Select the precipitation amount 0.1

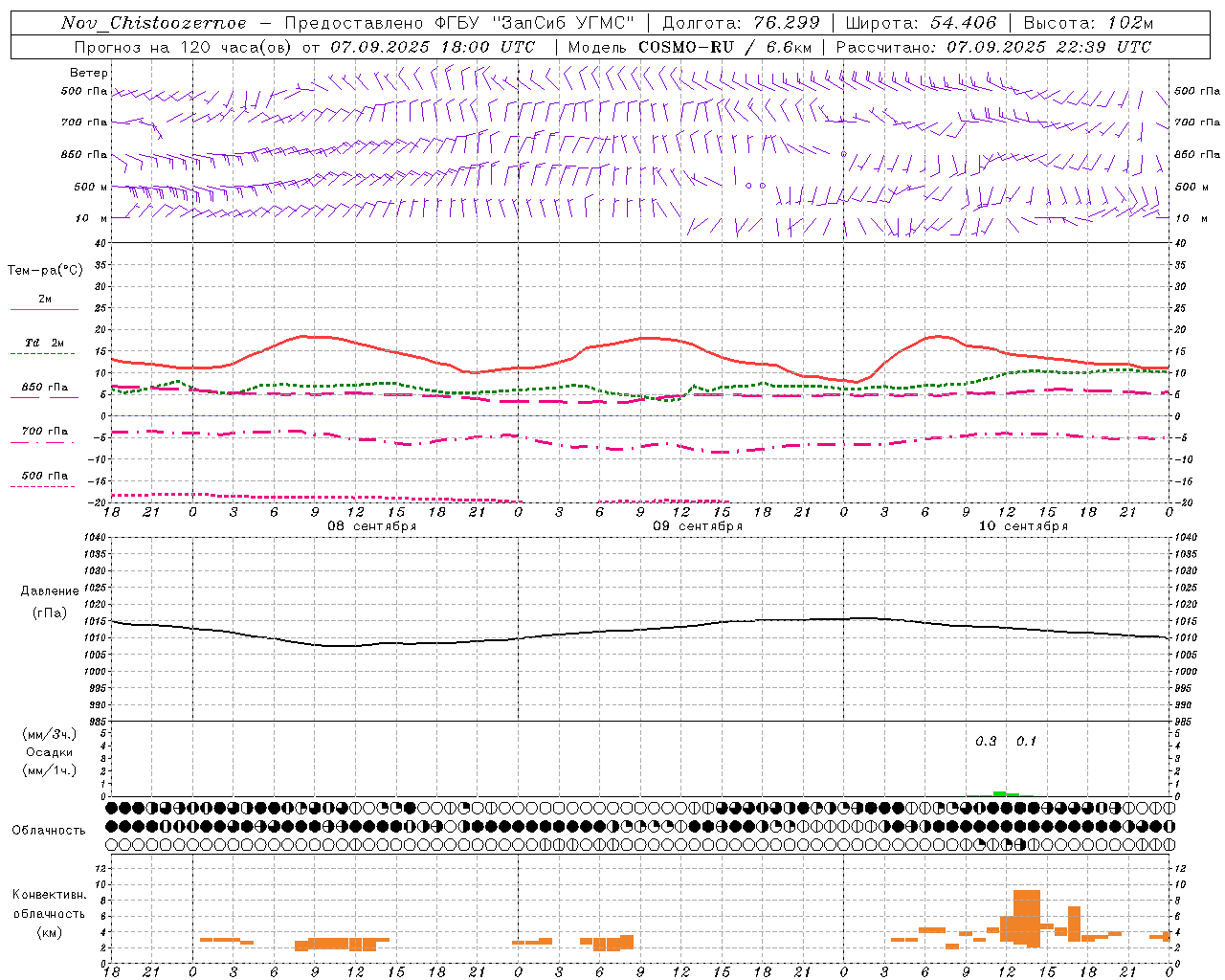(1026, 742)
